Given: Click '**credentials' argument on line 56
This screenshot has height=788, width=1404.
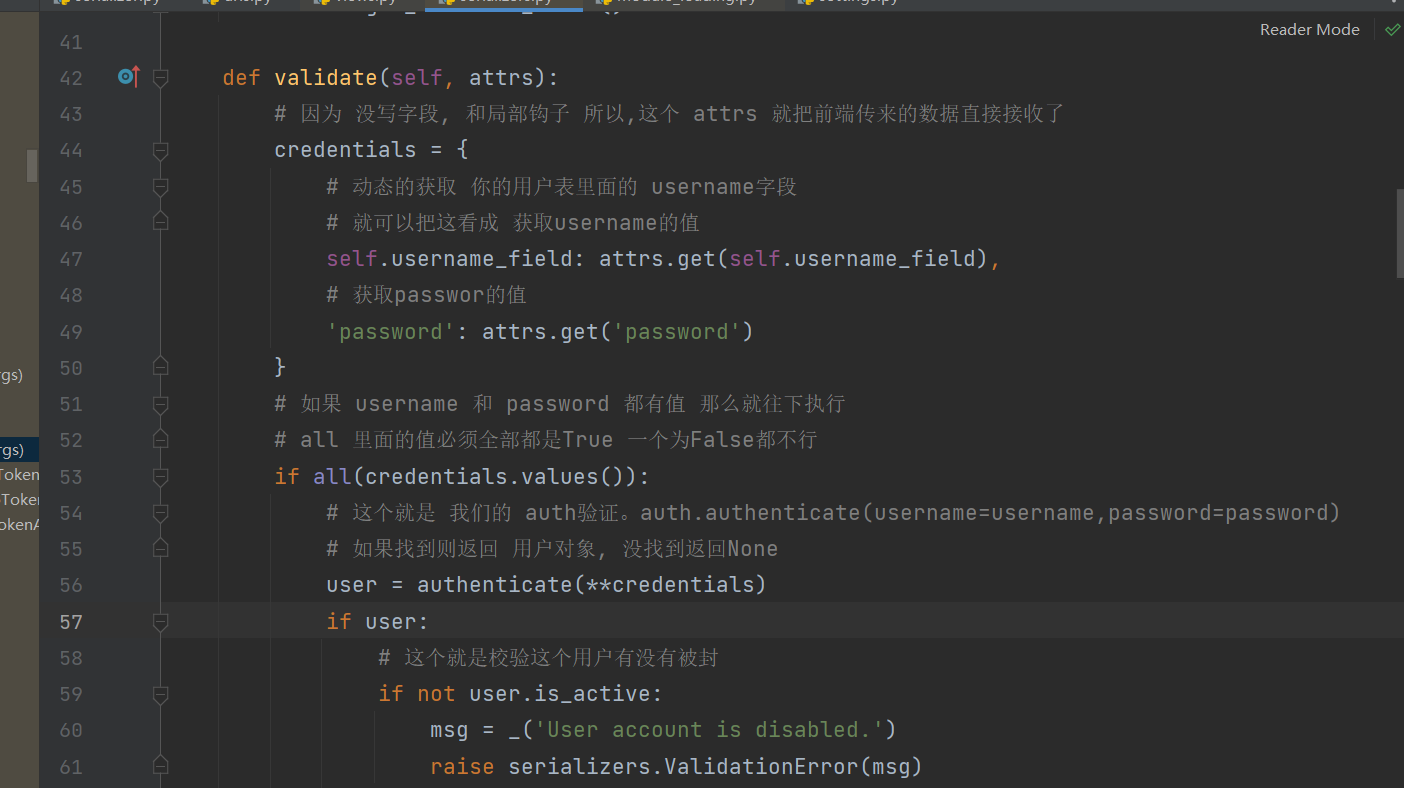Looking at the screenshot, I should [x=670, y=585].
